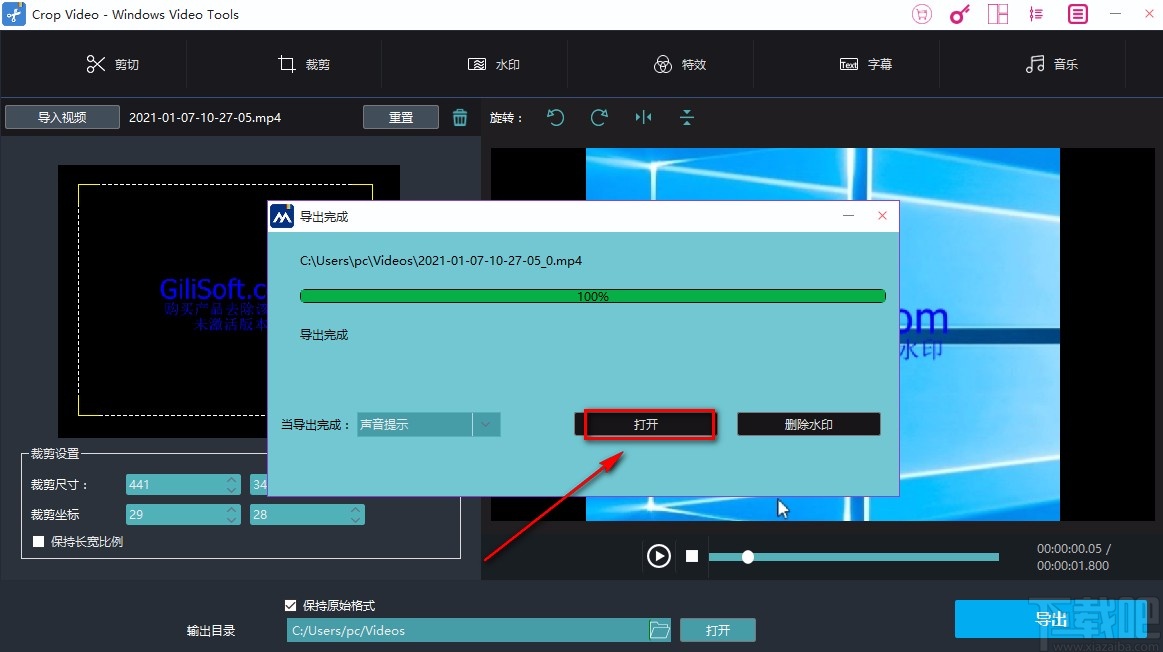Enable the 保持长宽比例 checkbox

38,541
